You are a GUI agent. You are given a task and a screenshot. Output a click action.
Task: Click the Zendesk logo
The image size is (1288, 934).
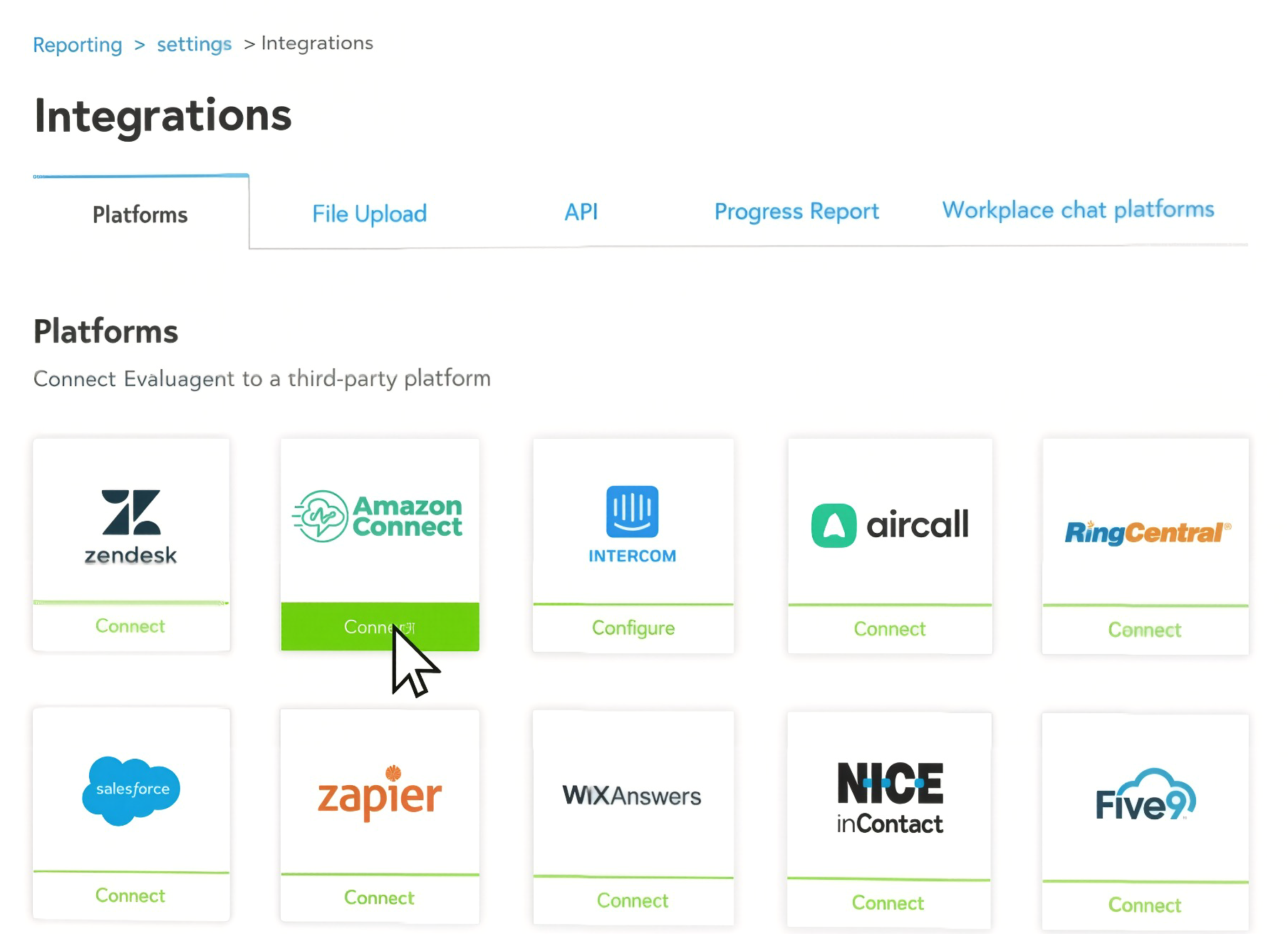(x=131, y=526)
